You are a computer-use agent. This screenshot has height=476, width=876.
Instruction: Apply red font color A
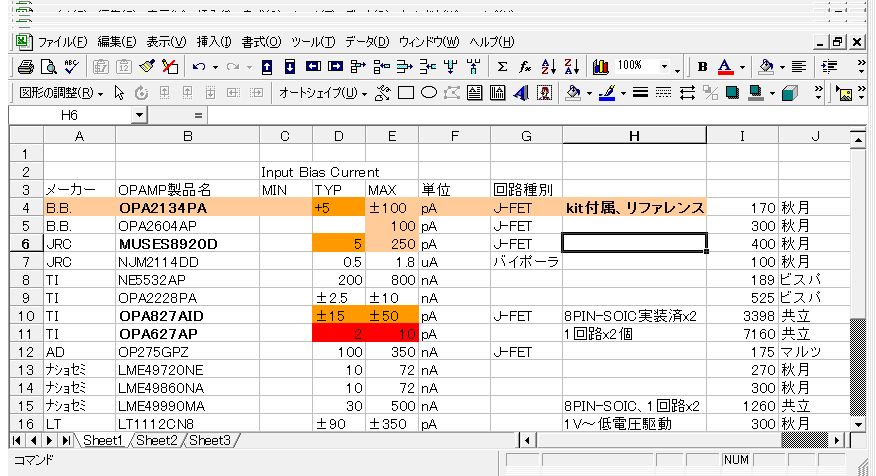point(725,67)
